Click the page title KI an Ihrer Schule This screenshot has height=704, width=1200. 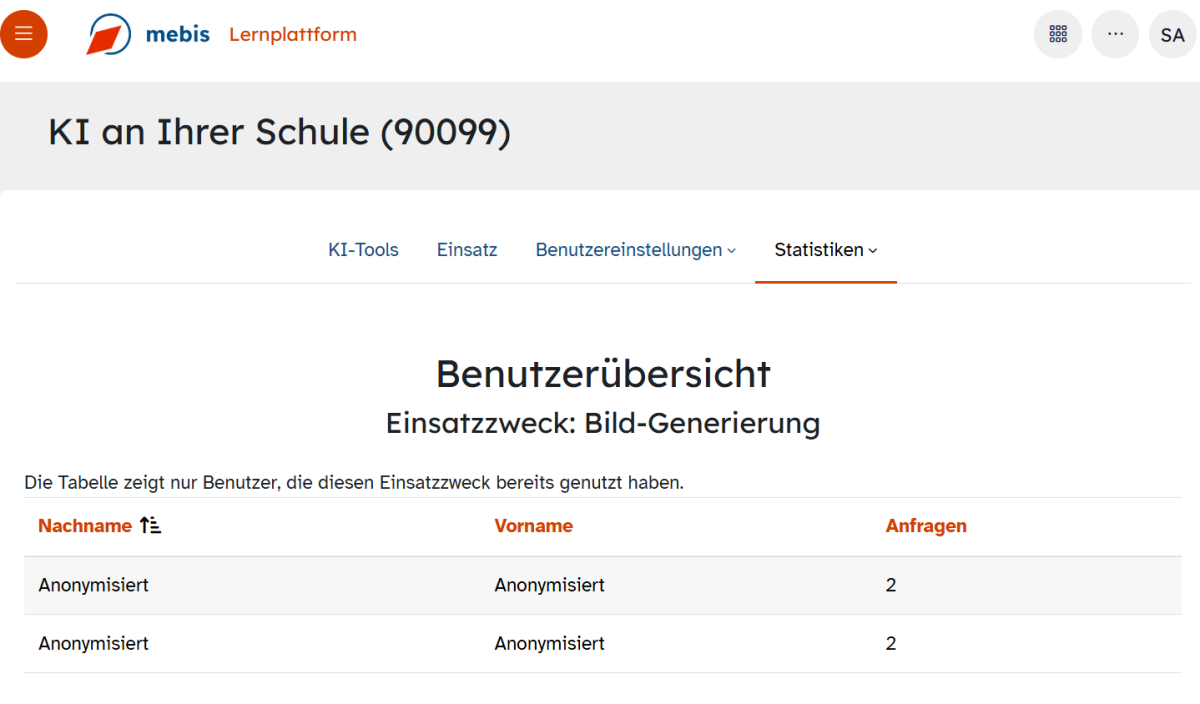tap(279, 133)
